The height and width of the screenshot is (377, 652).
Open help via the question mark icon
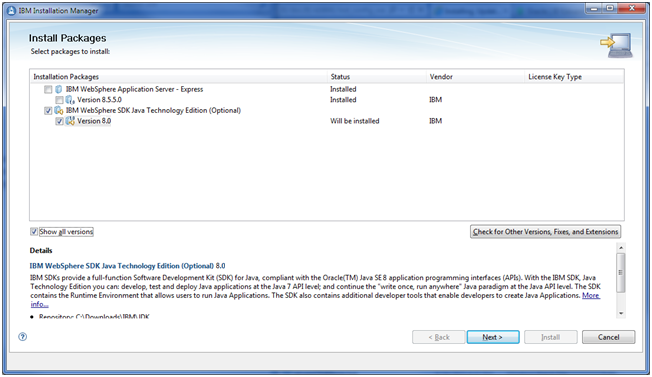point(22,337)
